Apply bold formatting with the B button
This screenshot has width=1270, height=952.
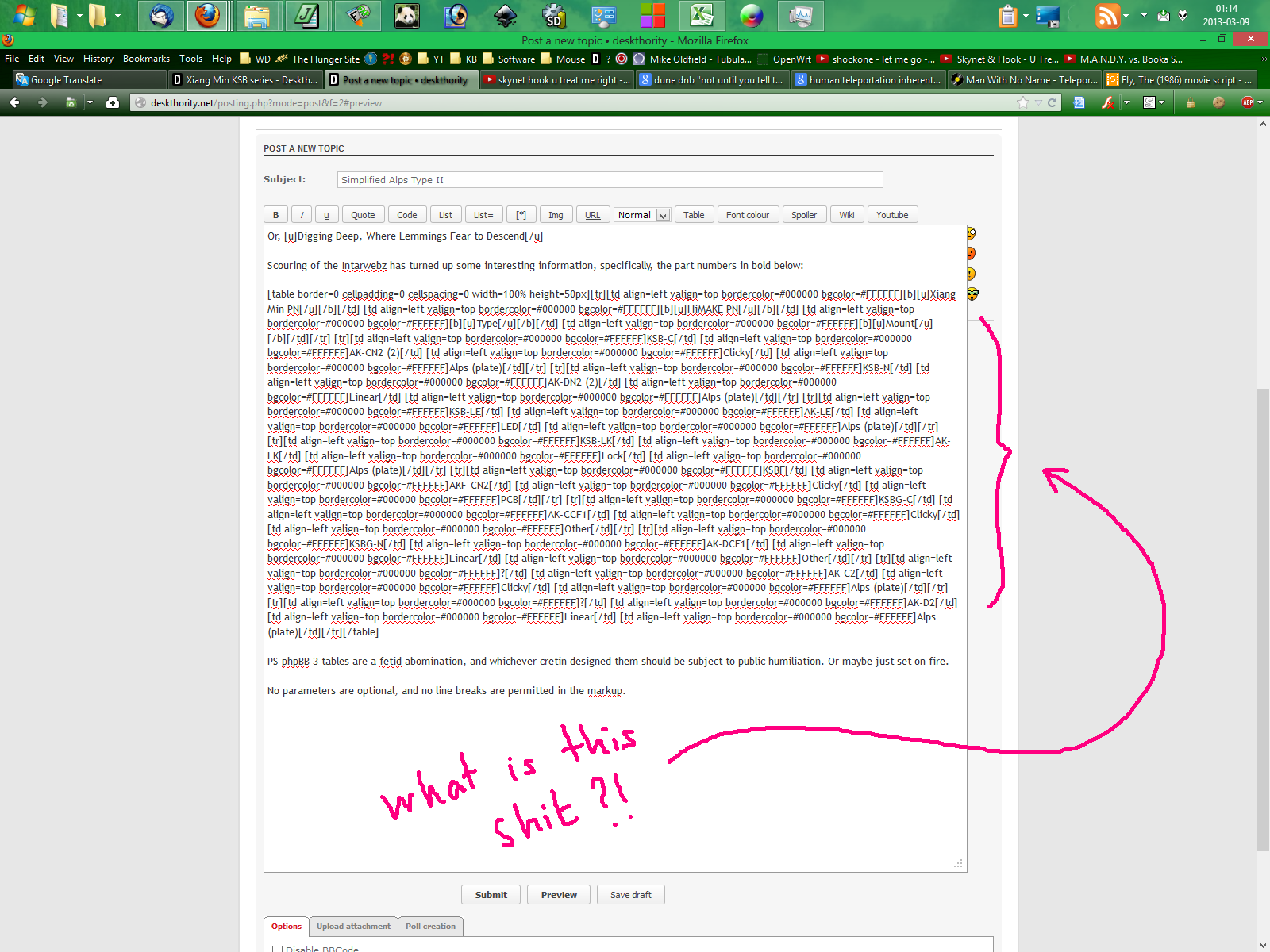point(275,214)
